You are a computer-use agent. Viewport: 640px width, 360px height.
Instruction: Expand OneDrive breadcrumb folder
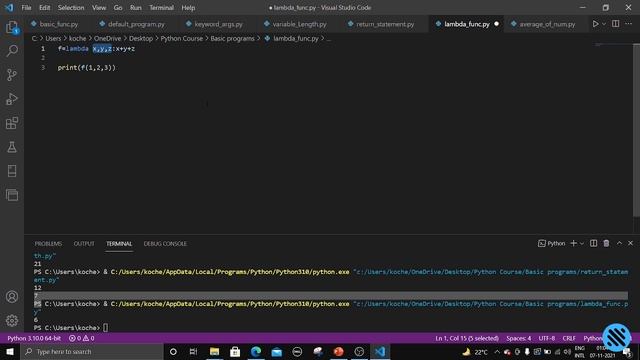pyautogui.click(x=107, y=38)
